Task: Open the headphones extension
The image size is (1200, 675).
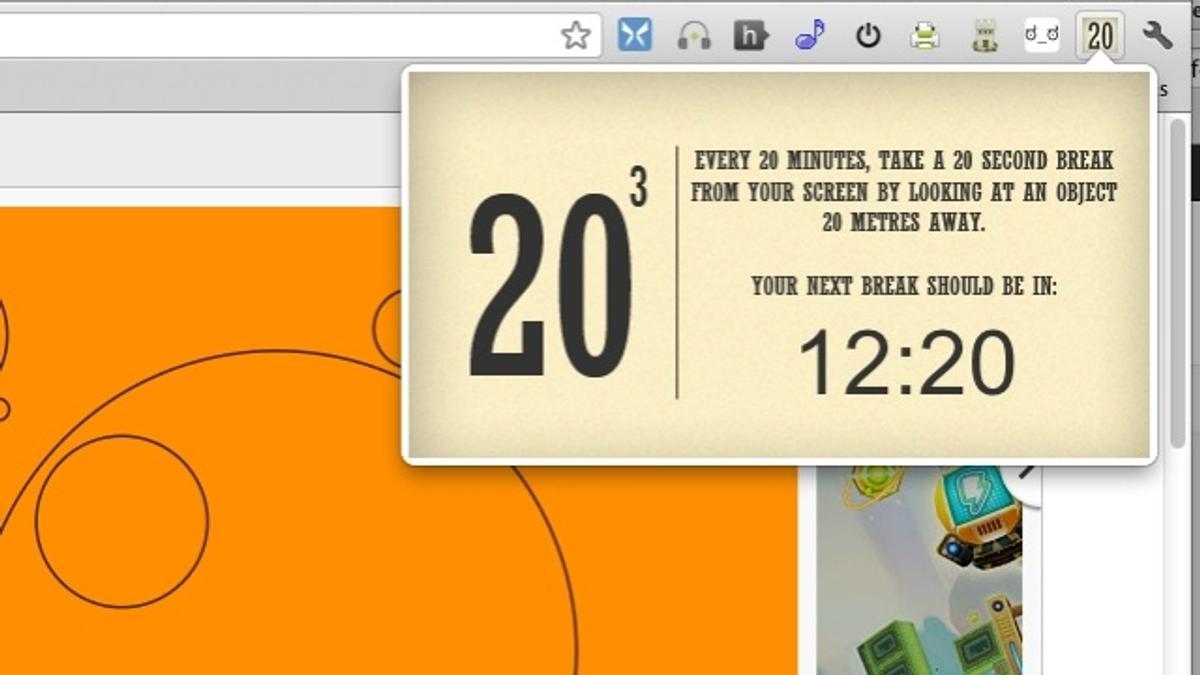Action: click(693, 37)
